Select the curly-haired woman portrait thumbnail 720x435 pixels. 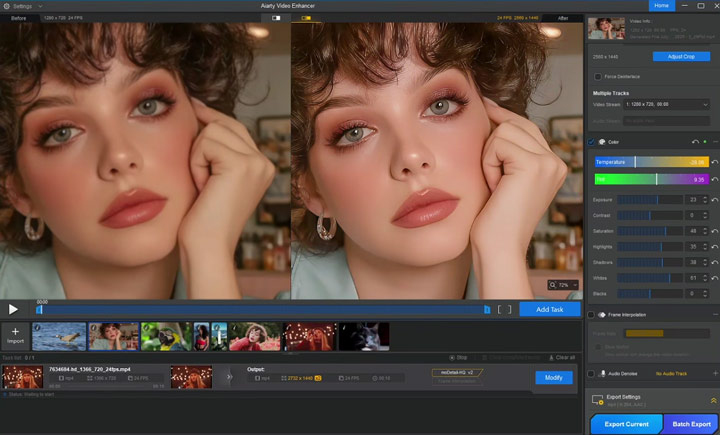click(113, 336)
